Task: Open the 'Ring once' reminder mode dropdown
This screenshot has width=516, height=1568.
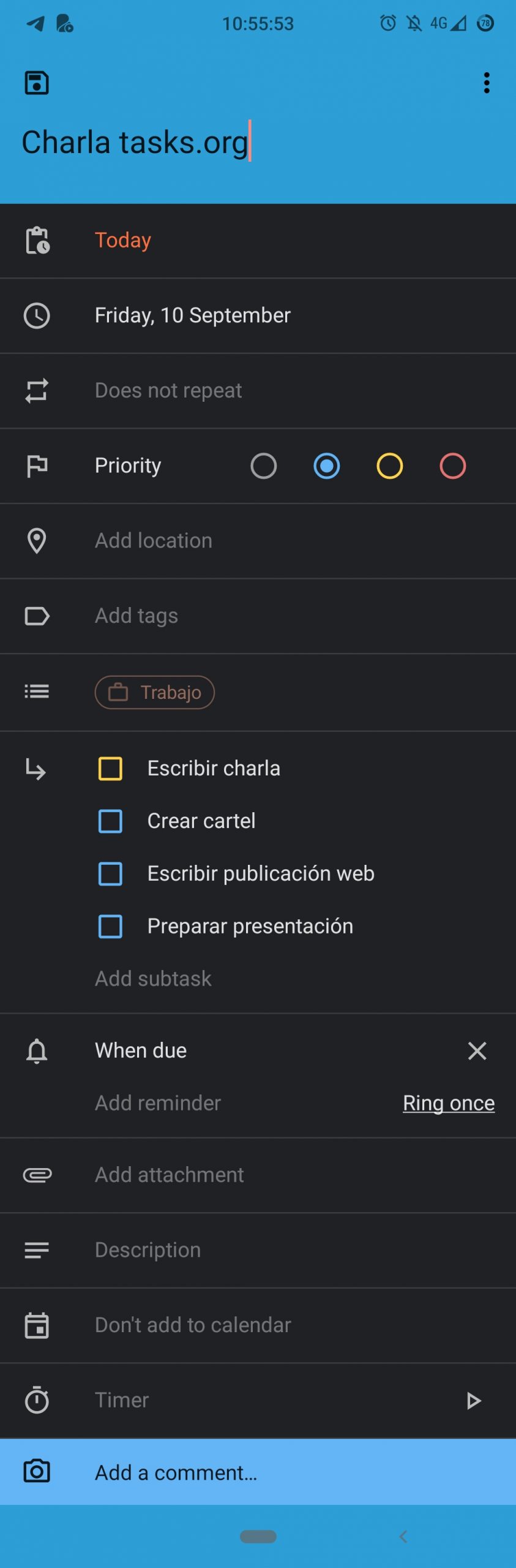Action: click(x=449, y=1103)
